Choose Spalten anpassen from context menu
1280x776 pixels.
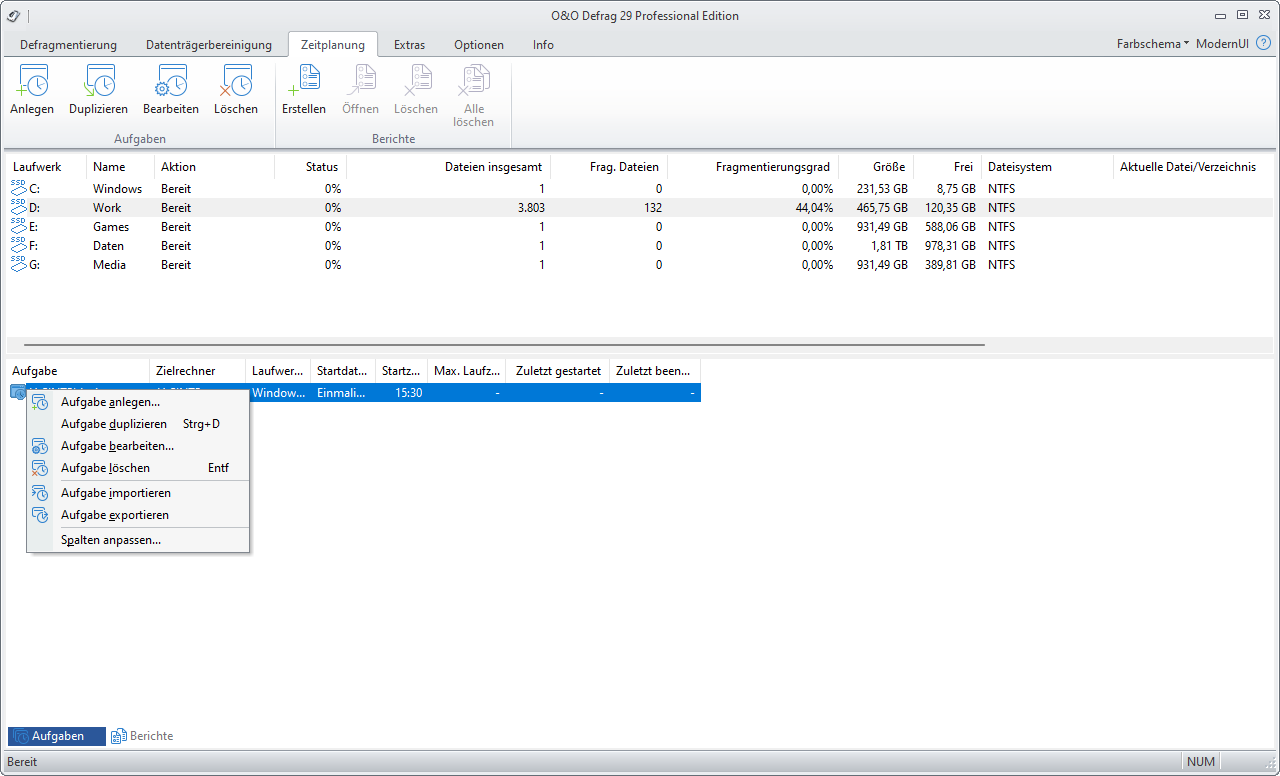pos(138,540)
